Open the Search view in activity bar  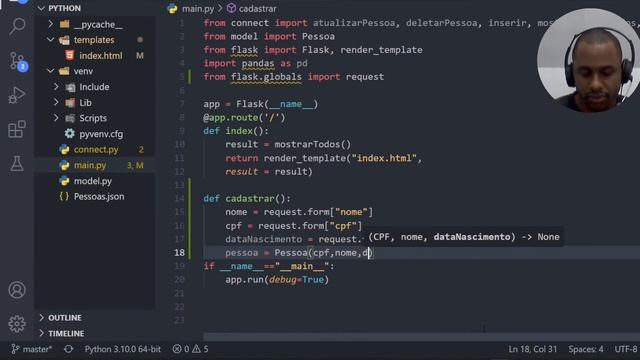(17, 27)
